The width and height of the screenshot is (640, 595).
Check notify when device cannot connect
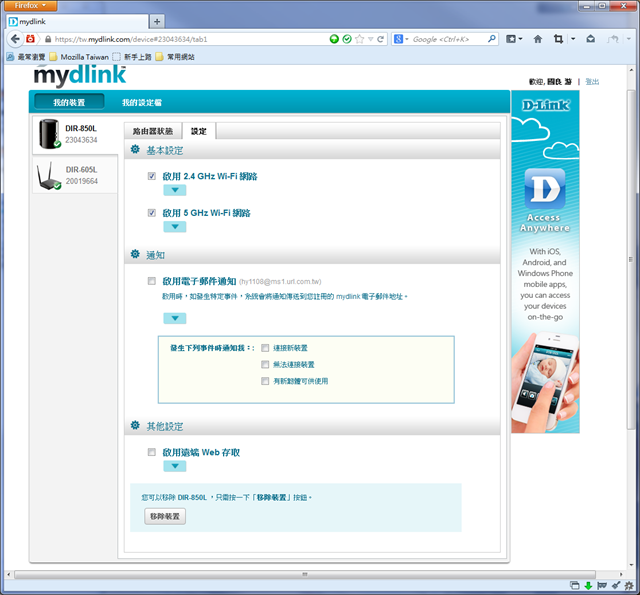265,364
